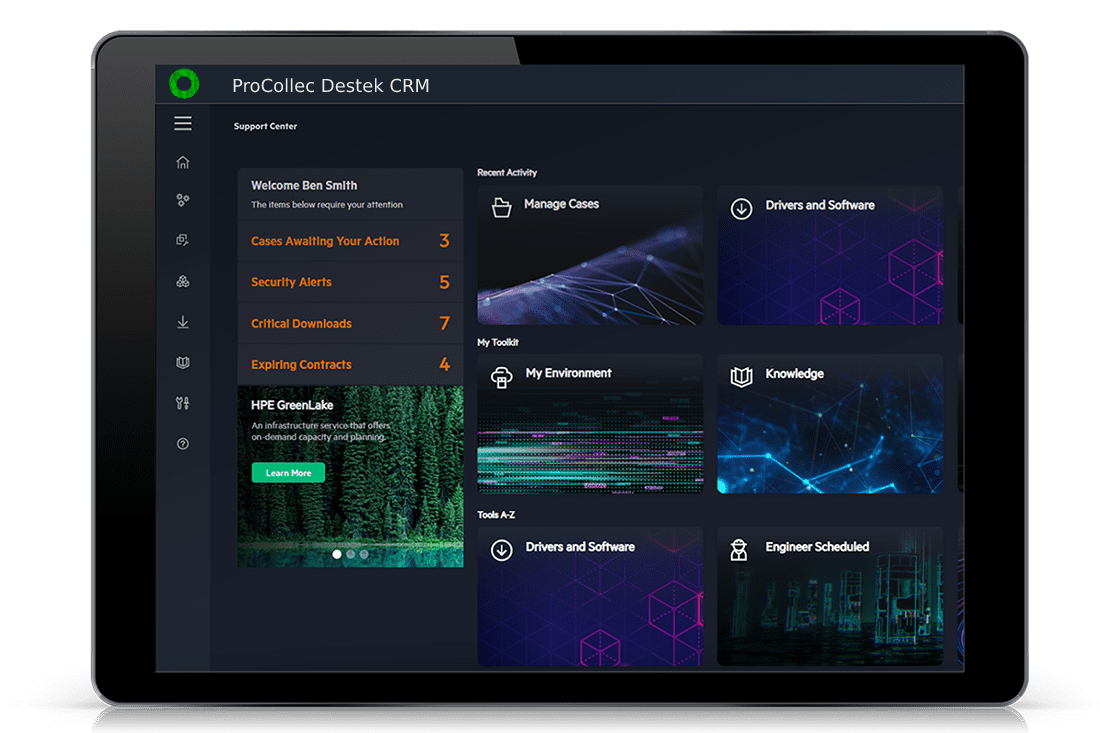Screen dimensions: 1100x733
Task: Open the Engineer Scheduled tile
Action: [x=829, y=596]
